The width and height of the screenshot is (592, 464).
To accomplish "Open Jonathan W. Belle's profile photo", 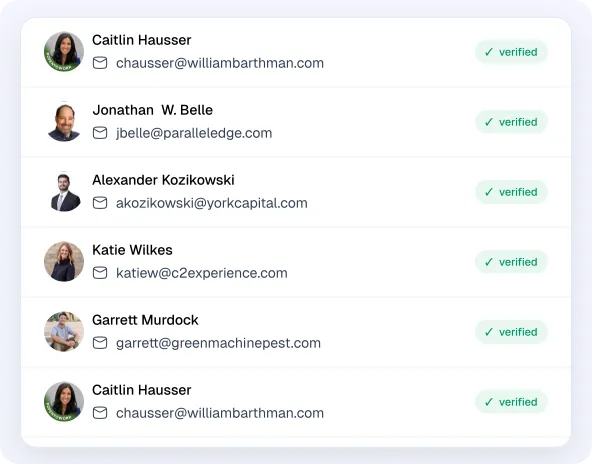I will (64, 122).
